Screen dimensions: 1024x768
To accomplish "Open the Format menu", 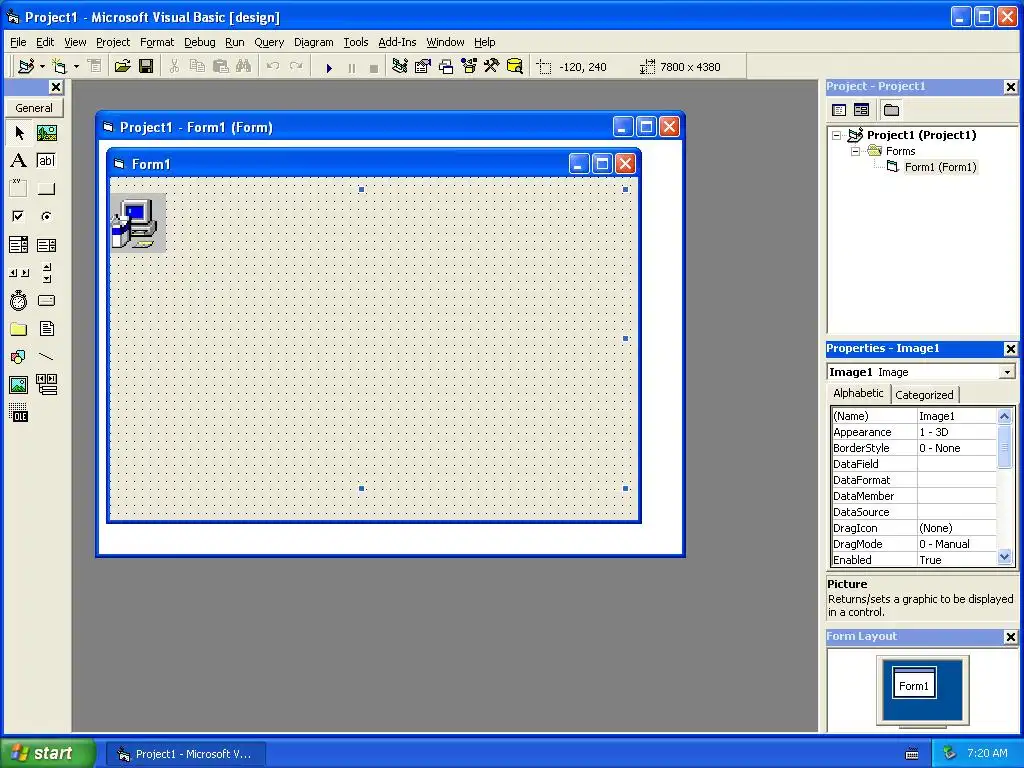I will 157,42.
